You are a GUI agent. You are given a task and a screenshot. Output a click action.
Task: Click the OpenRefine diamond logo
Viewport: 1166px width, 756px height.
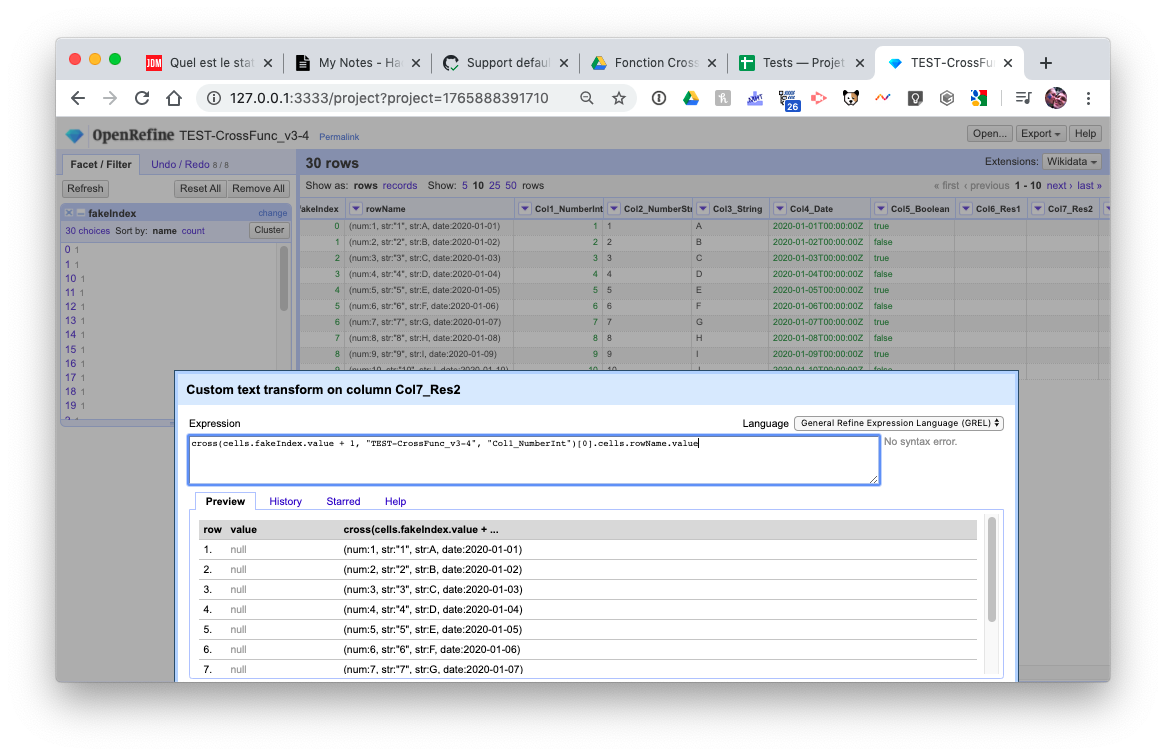click(74, 135)
